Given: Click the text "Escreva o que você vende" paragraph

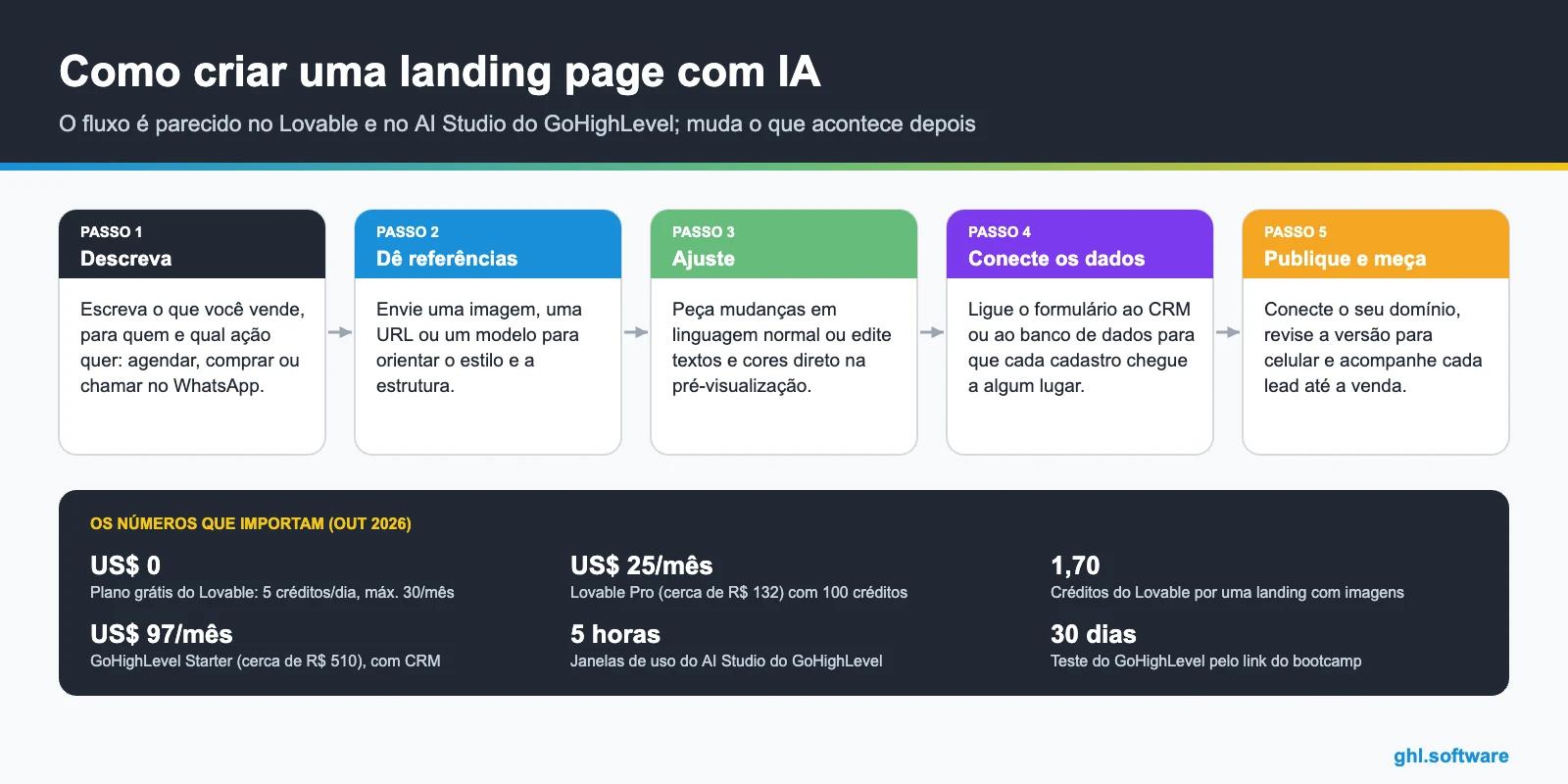Looking at the screenshot, I should point(193,347).
